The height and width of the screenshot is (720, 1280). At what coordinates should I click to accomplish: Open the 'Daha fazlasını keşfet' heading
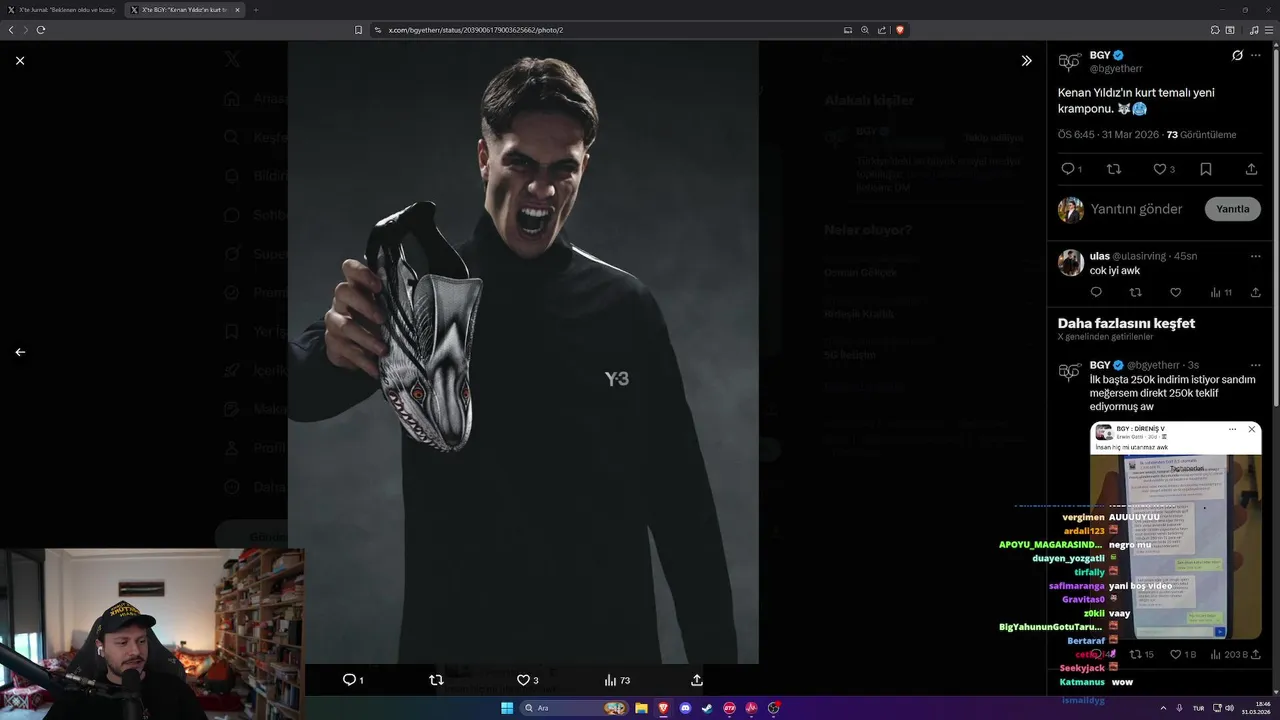pyautogui.click(x=1126, y=323)
